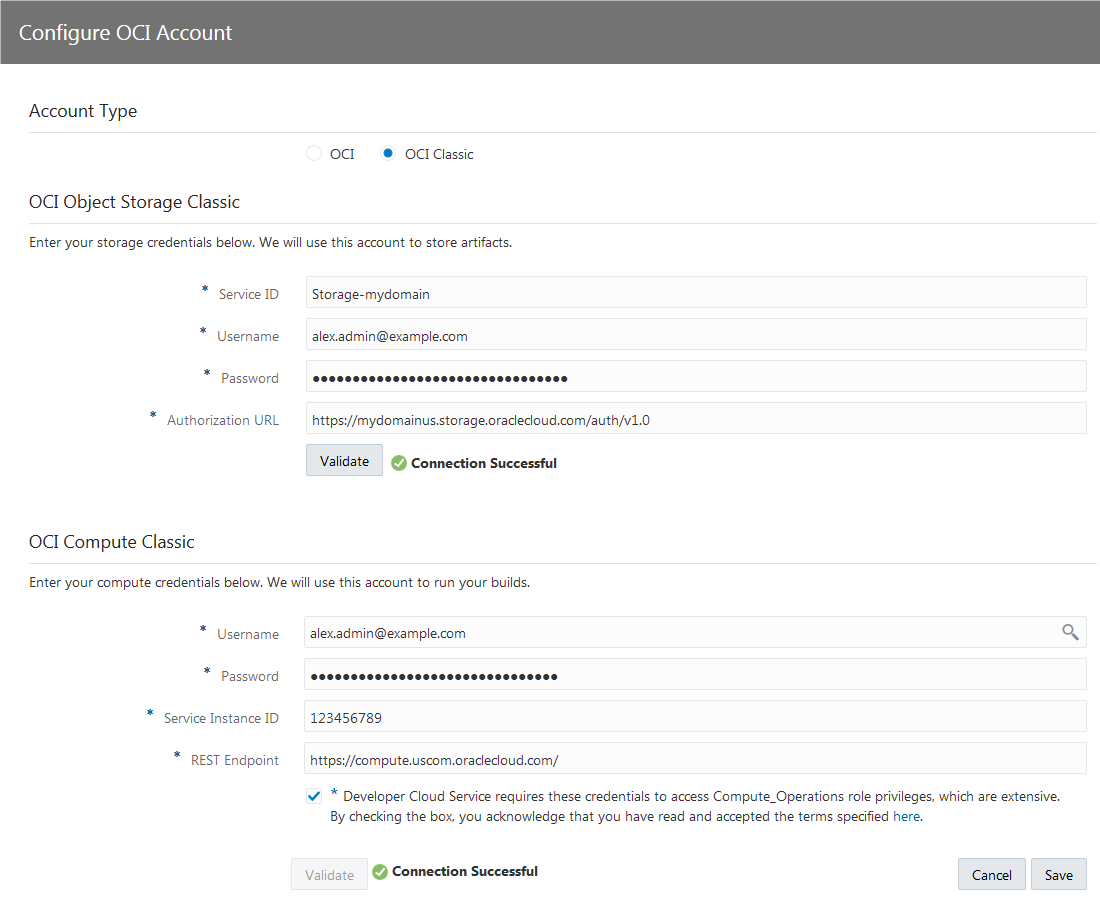
Task: Uncheck the Compute_Operations terms acknowledgement checkbox
Action: click(x=315, y=796)
